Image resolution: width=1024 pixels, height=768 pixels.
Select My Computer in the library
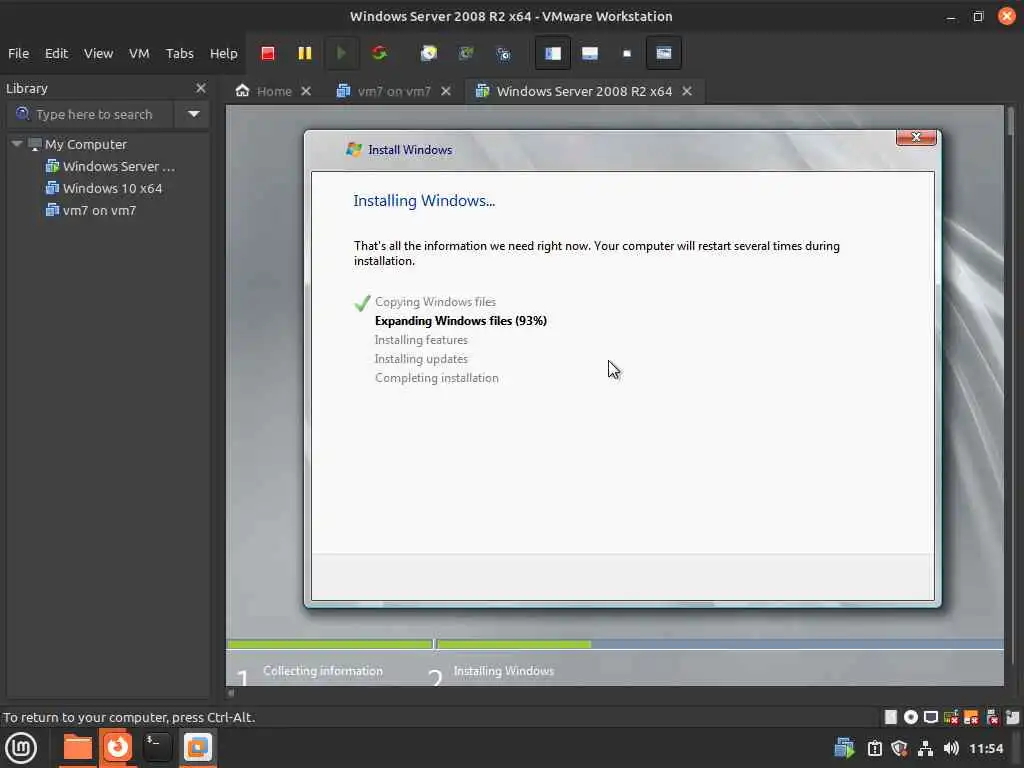(x=86, y=144)
